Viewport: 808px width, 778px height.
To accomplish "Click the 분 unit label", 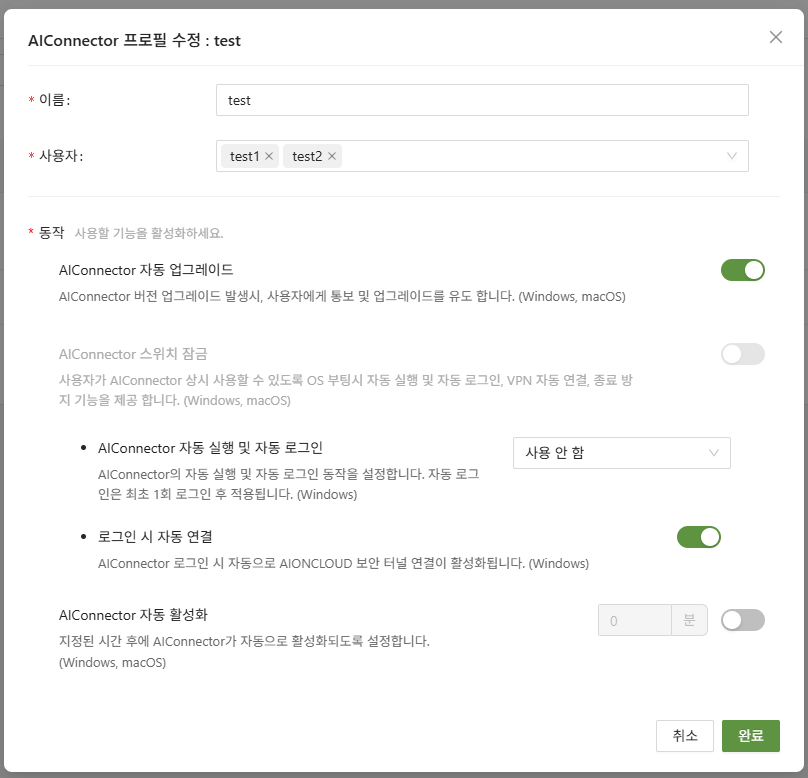I will [689, 620].
